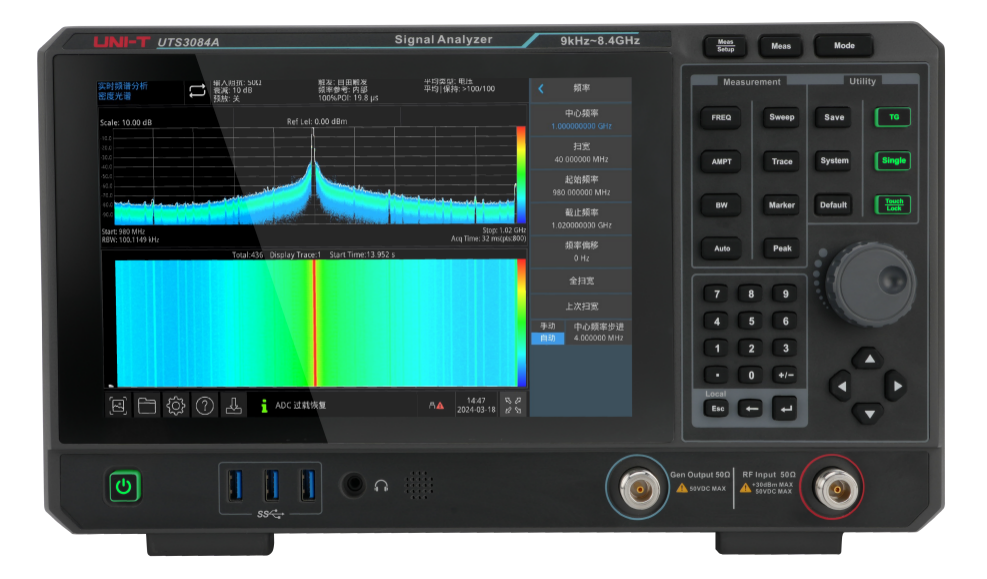Open the file folder icon
Viewport: 987px width, 579px height.
click(147, 405)
